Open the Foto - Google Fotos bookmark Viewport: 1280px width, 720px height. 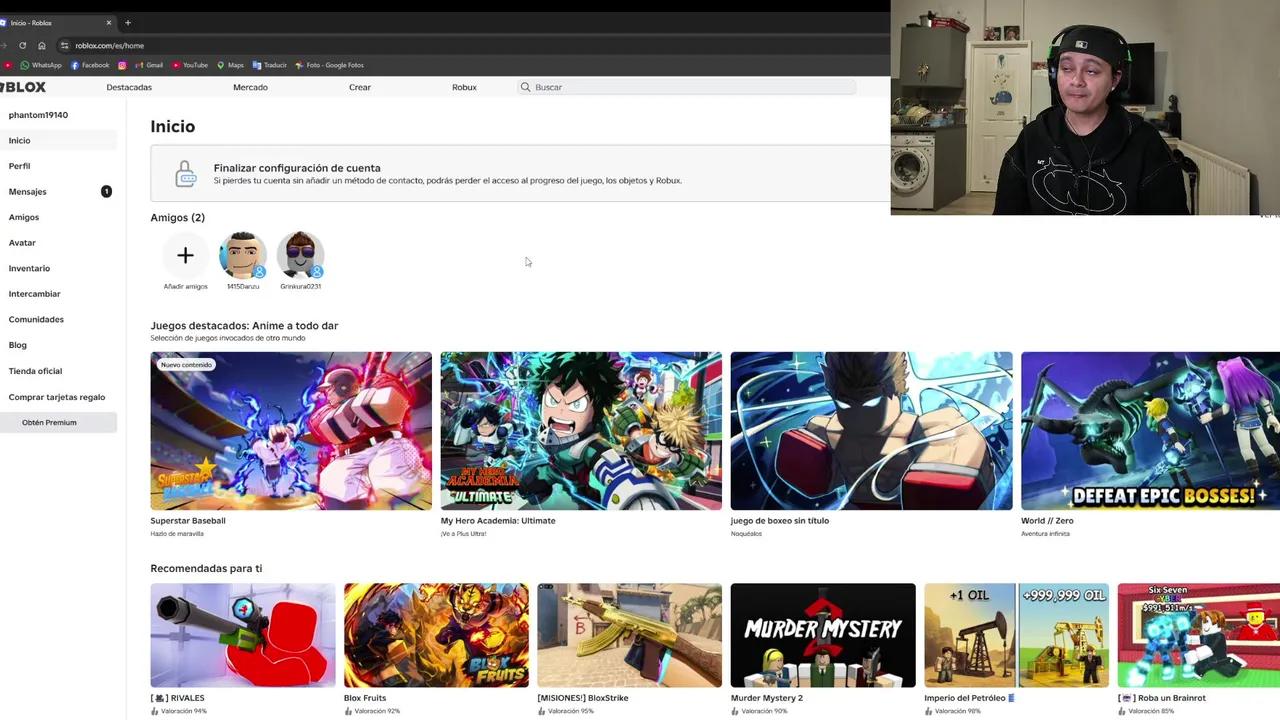pyautogui.click(x=329, y=65)
